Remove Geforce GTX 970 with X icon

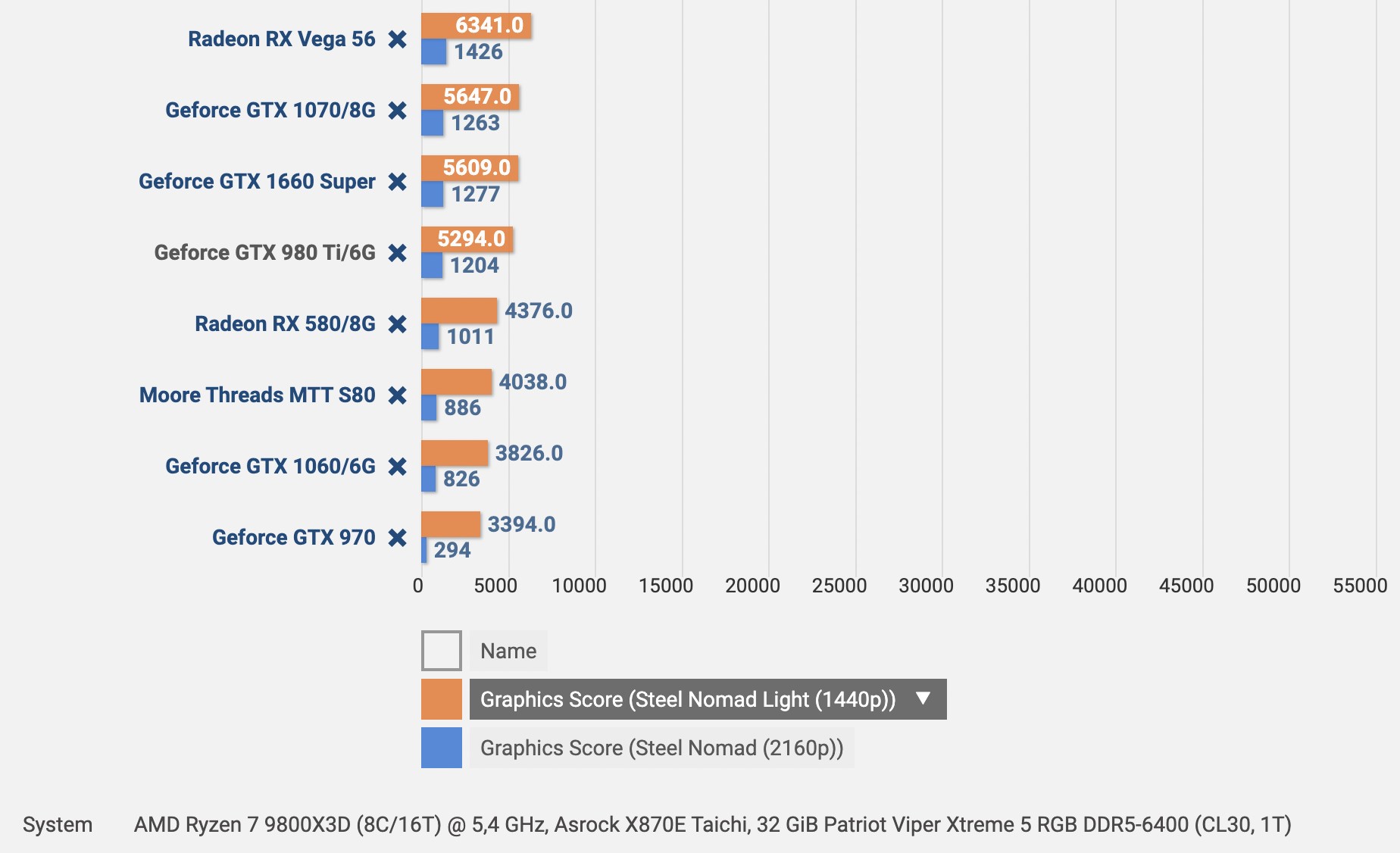click(x=397, y=538)
